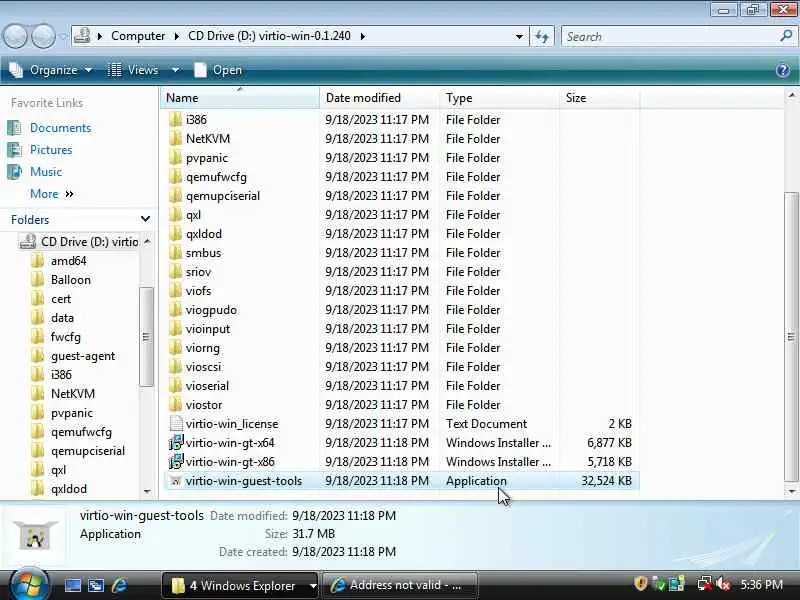
Task: Switch to Address not valid taskbar window
Action: click(x=400, y=585)
